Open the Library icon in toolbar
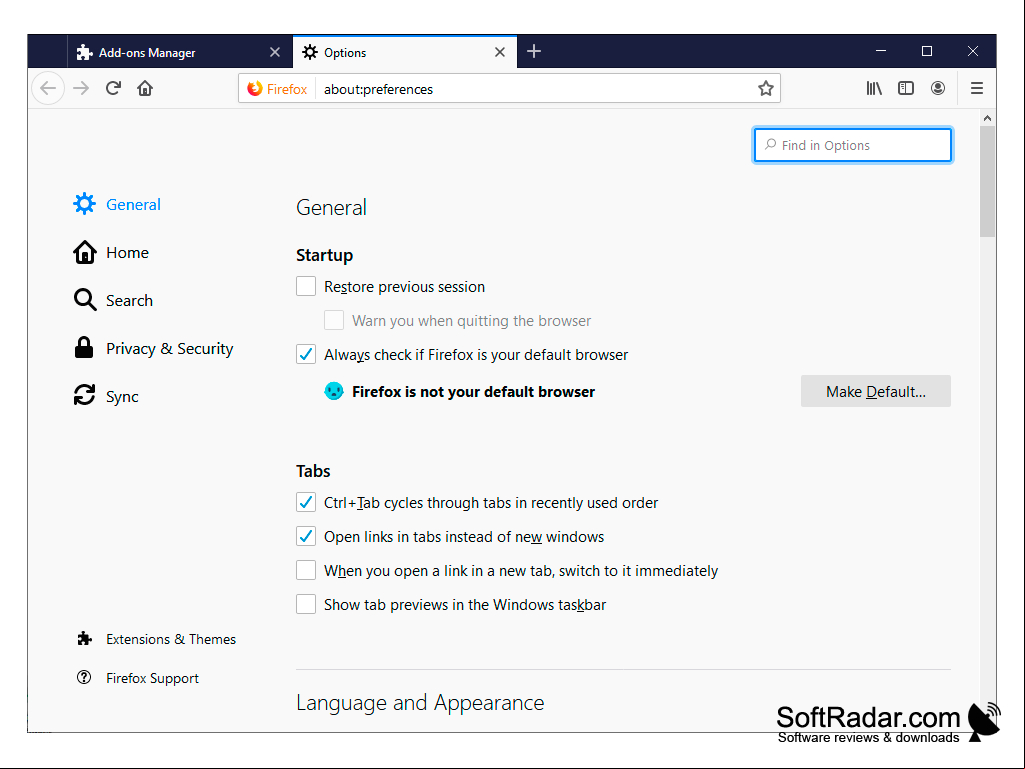 click(874, 88)
